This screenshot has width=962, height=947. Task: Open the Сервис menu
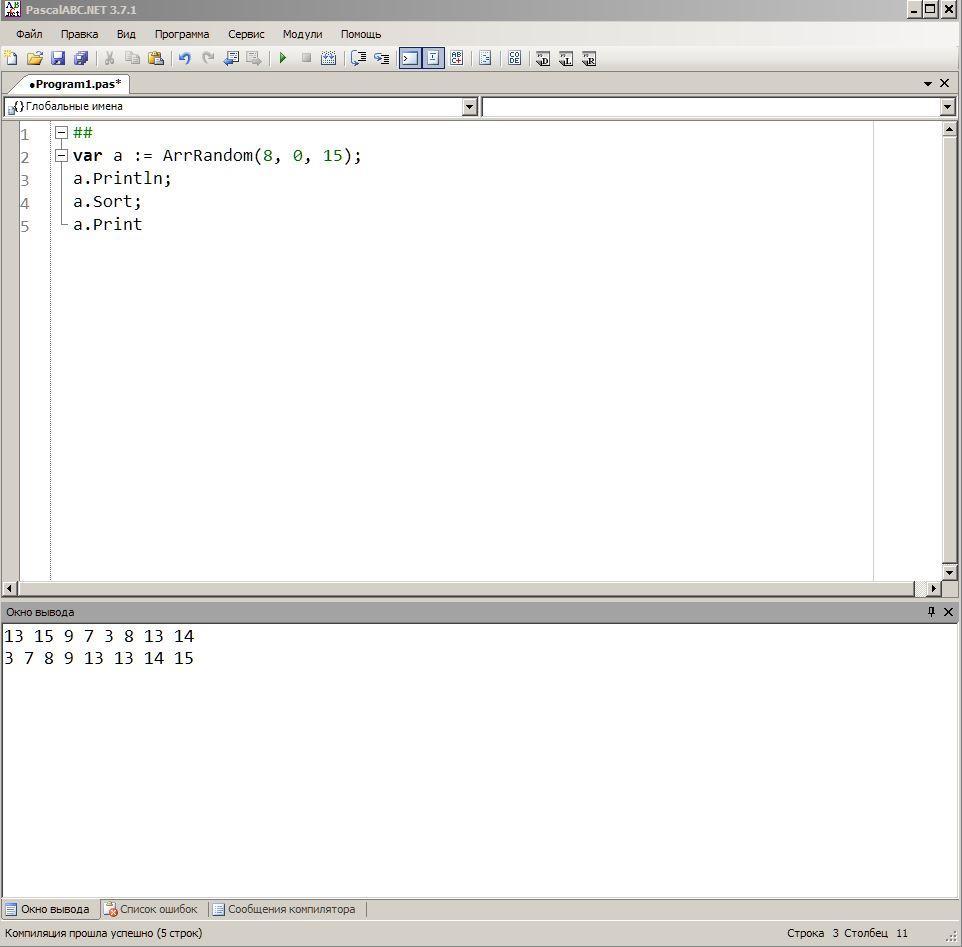tap(246, 34)
